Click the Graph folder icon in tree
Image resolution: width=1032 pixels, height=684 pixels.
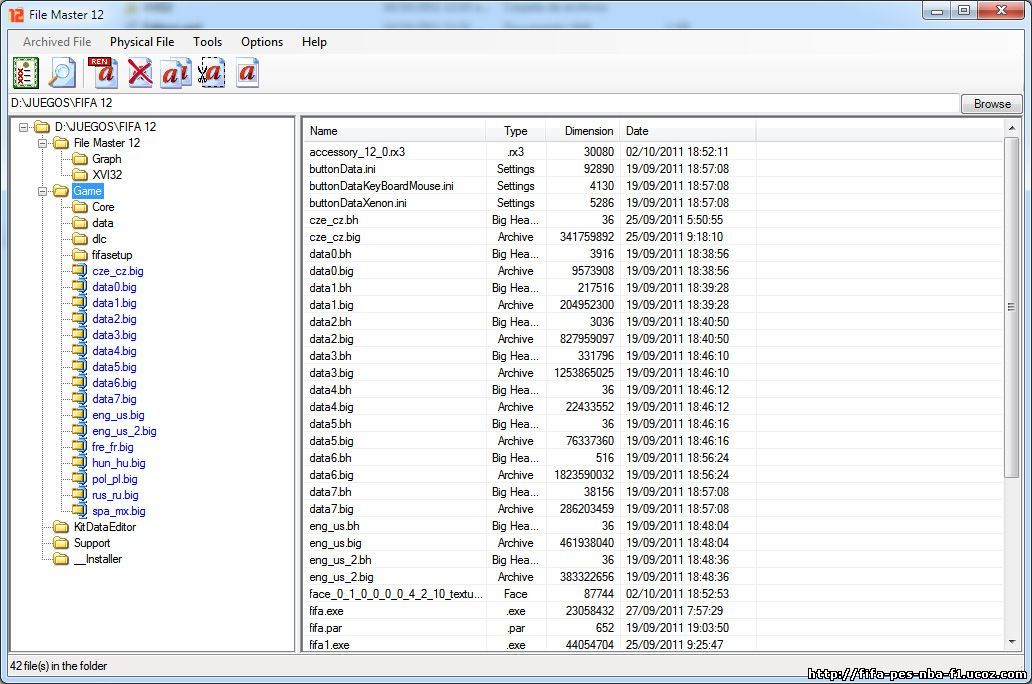coord(80,159)
